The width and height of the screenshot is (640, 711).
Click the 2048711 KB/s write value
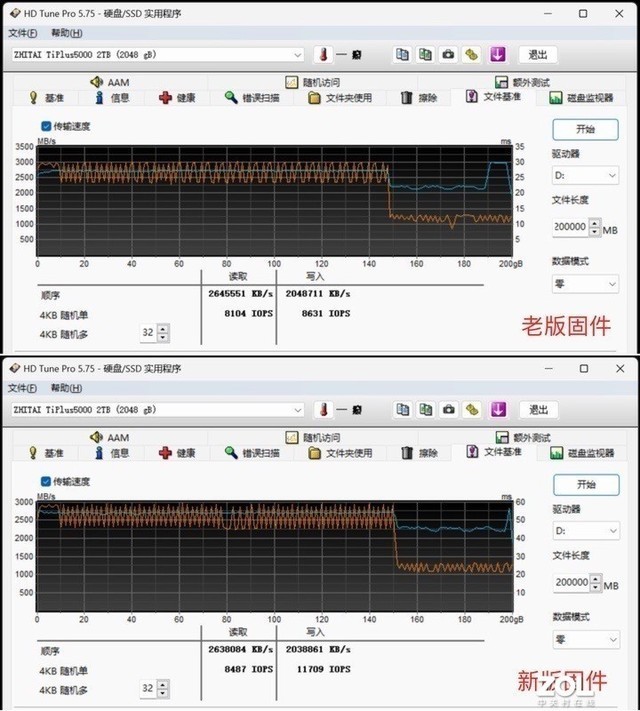pos(318,294)
